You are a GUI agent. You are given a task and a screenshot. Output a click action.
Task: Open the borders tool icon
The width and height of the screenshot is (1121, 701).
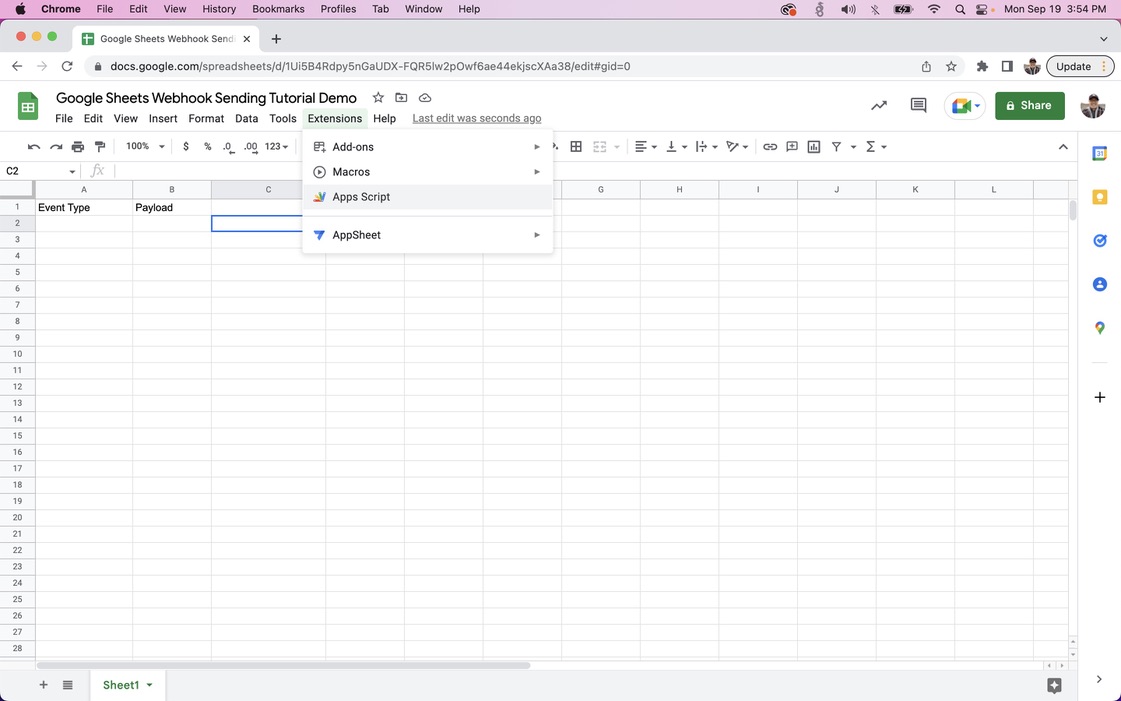coord(576,146)
